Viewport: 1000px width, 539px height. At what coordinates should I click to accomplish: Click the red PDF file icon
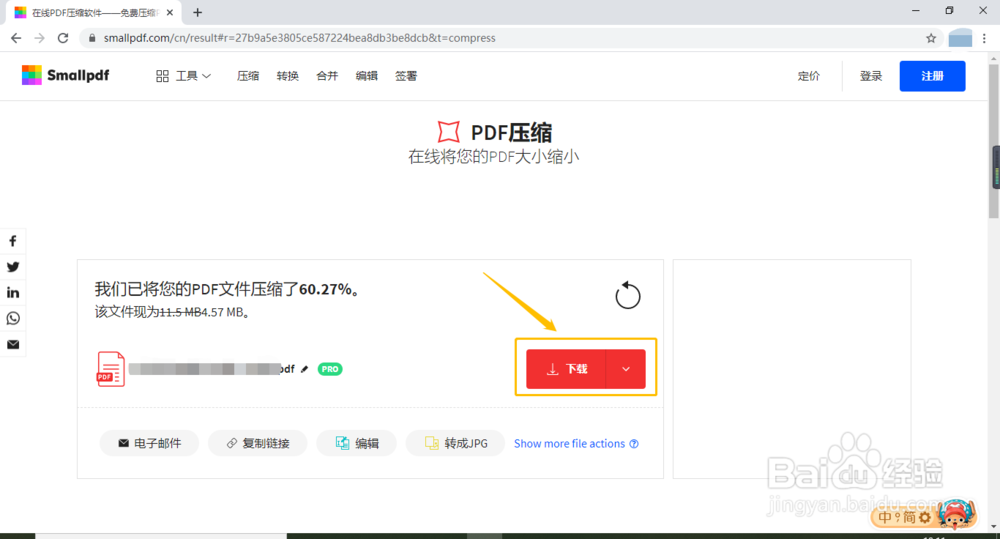(x=110, y=369)
